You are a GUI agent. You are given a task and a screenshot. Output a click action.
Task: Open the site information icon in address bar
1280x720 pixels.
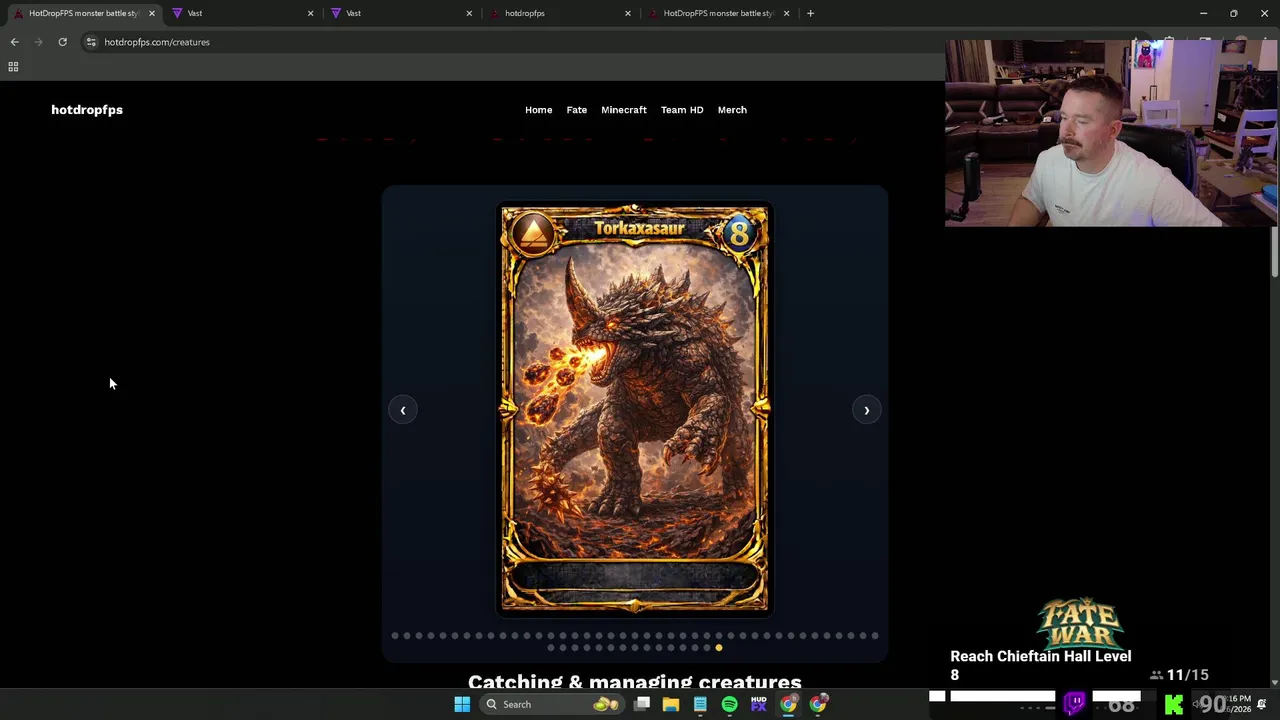pos(91,42)
